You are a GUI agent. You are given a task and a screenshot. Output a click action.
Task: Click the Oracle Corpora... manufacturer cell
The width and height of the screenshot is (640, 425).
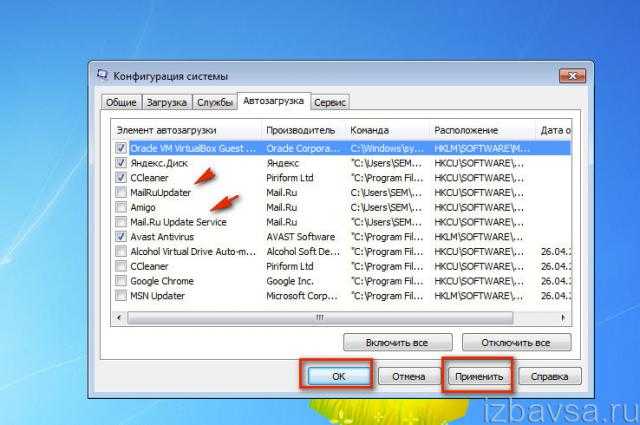point(303,148)
